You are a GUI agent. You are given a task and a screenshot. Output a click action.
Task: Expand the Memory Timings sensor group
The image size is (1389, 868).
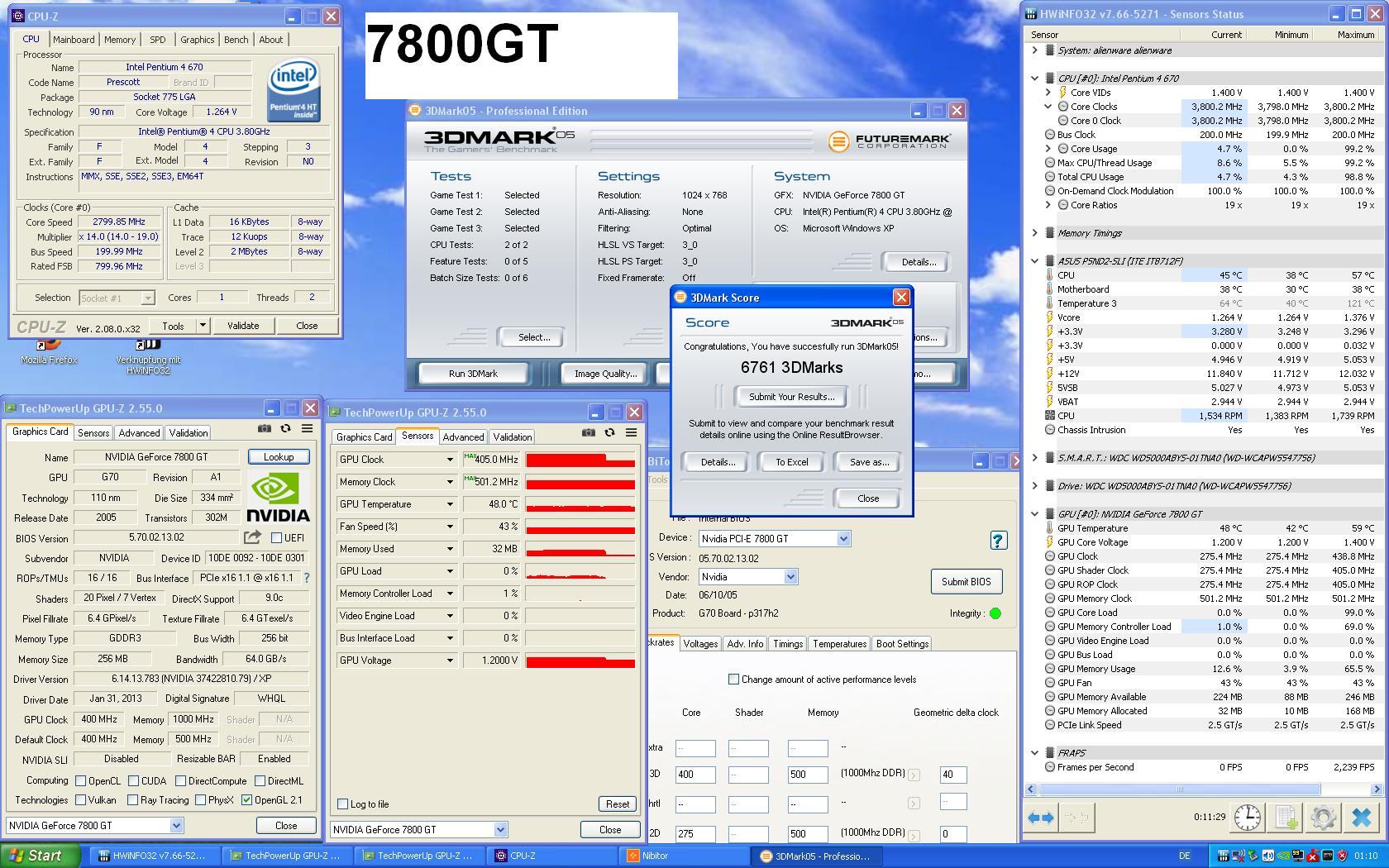tap(1034, 233)
